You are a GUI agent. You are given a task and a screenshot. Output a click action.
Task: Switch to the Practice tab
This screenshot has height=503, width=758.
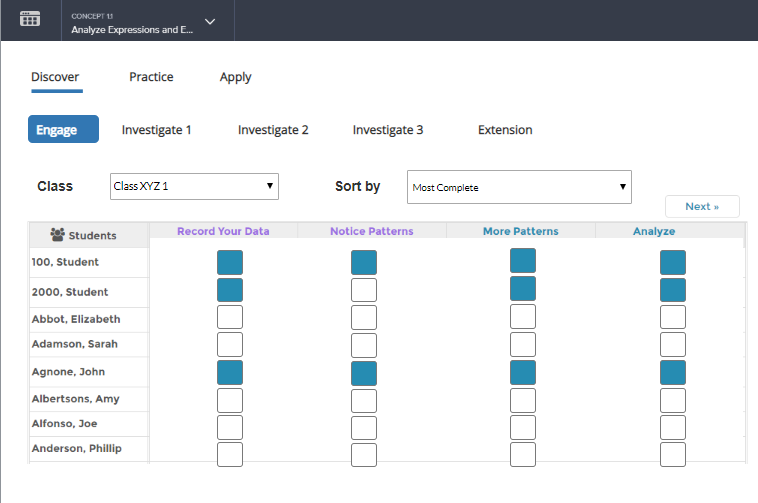pos(151,77)
